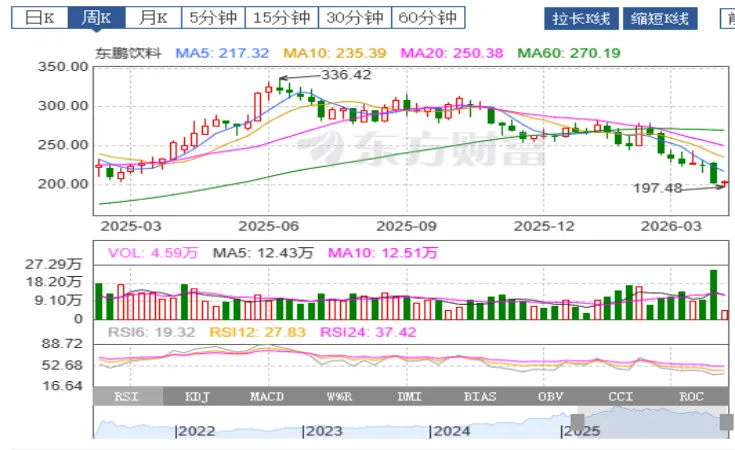Click the 200.00 price axis label

pyautogui.click(x=63, y=184)
